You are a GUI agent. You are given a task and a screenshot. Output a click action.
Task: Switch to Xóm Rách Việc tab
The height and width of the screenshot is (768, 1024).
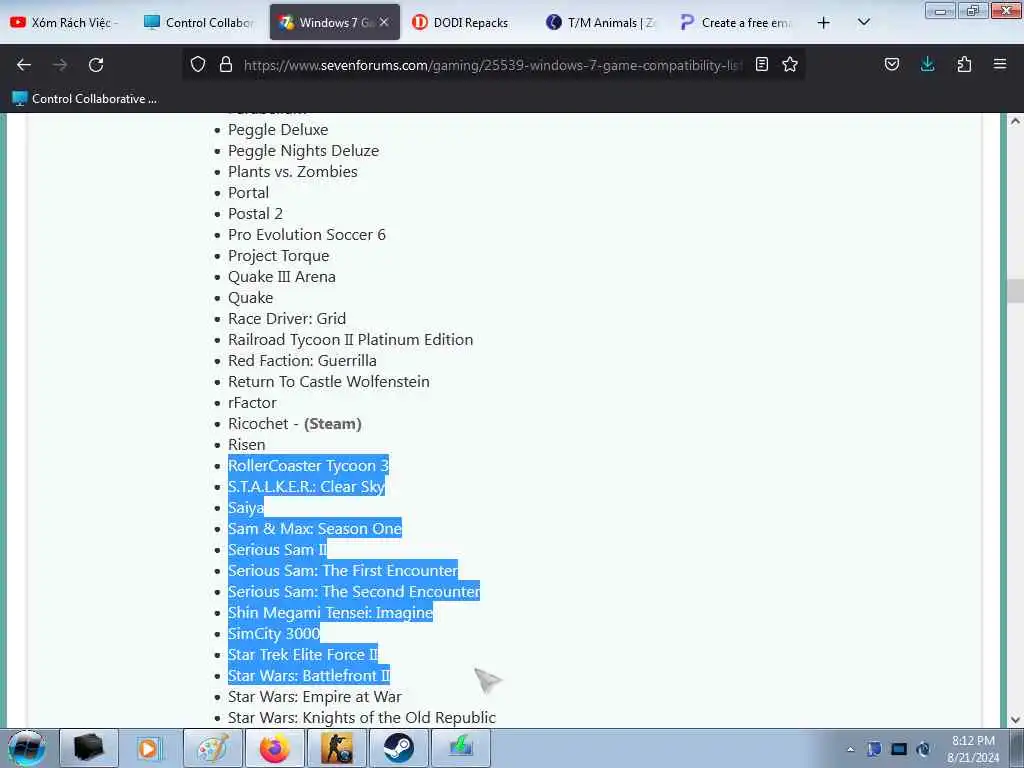point(65,22)
